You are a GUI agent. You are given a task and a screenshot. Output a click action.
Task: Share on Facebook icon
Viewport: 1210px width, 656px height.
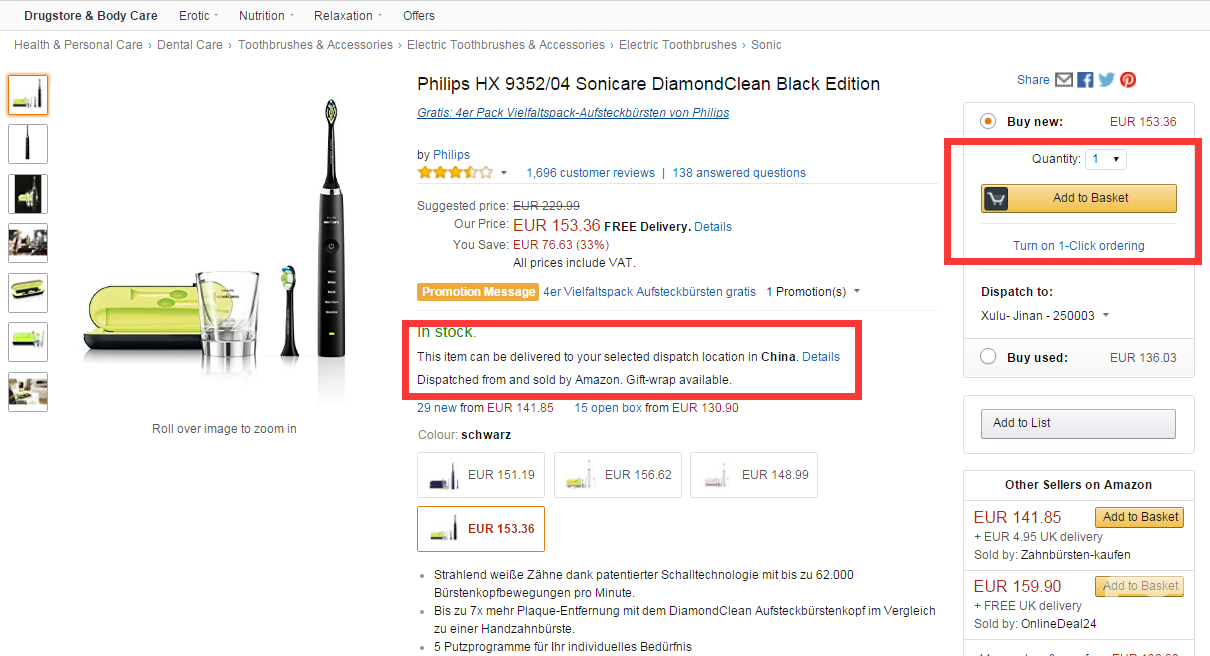(1085, 80)
